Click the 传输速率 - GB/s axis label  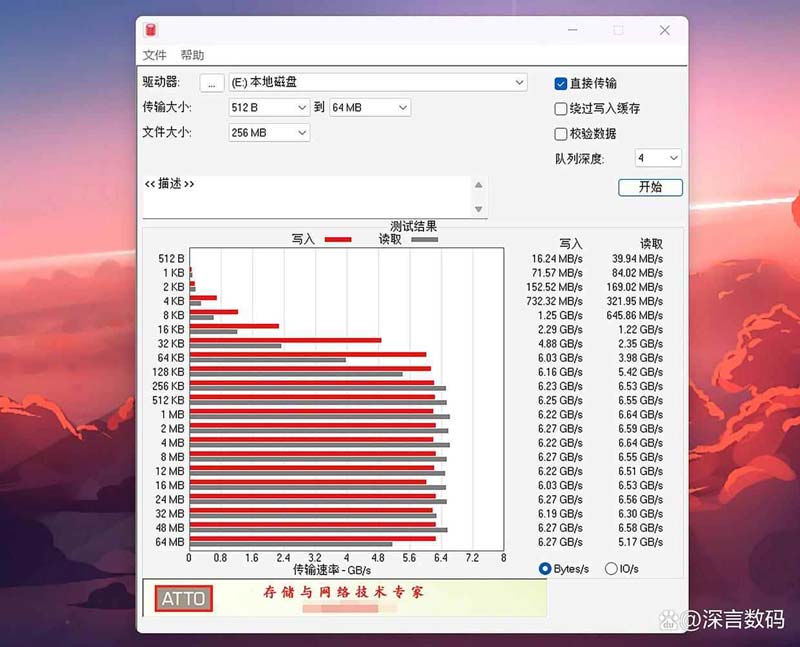point(332,570)
